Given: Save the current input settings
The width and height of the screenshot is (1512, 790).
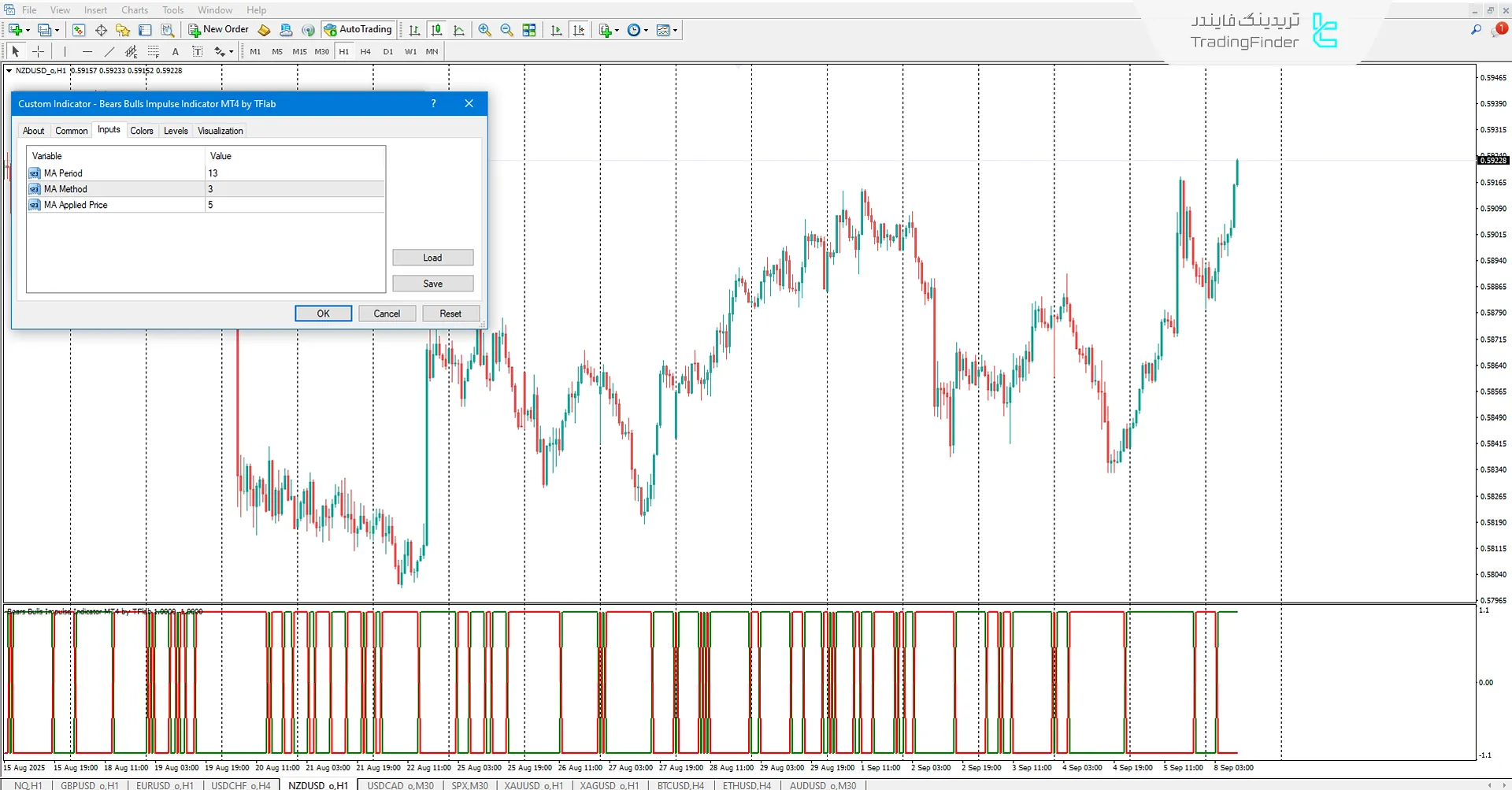Looking at the screenshot, I should coord(432,283).
